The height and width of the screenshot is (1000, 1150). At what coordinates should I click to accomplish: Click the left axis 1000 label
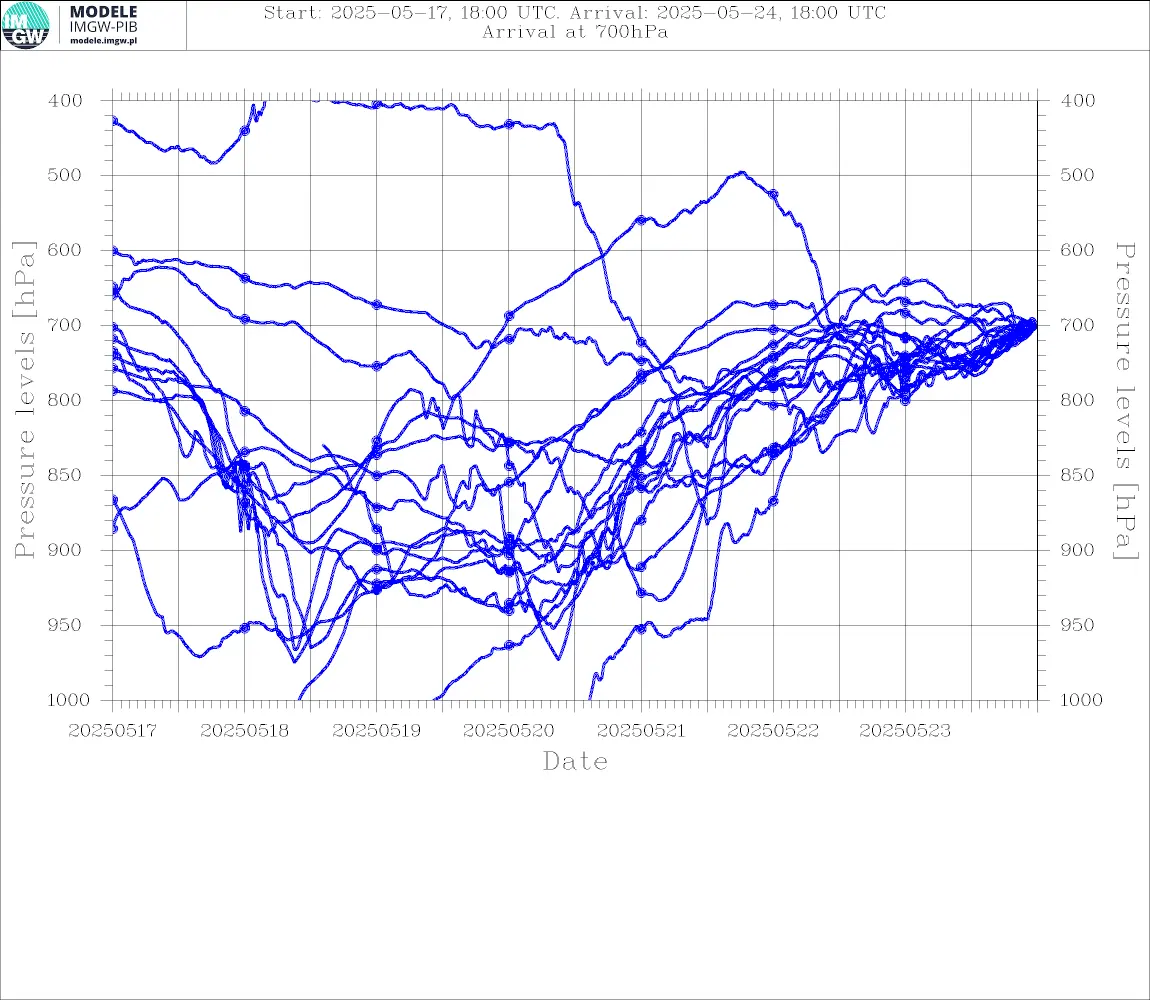69,700
